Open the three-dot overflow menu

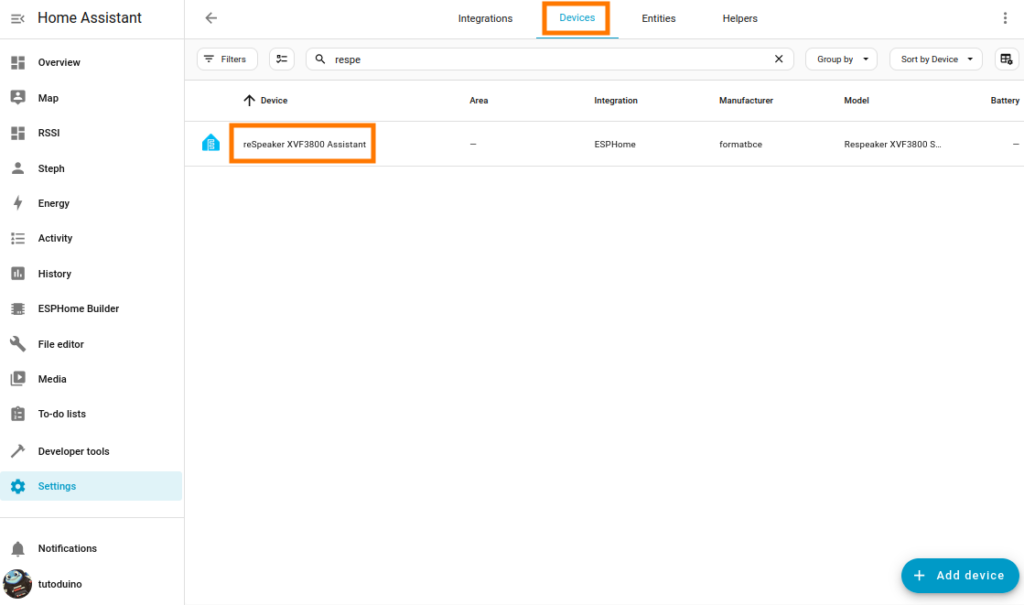click(x=1005, y=18)
